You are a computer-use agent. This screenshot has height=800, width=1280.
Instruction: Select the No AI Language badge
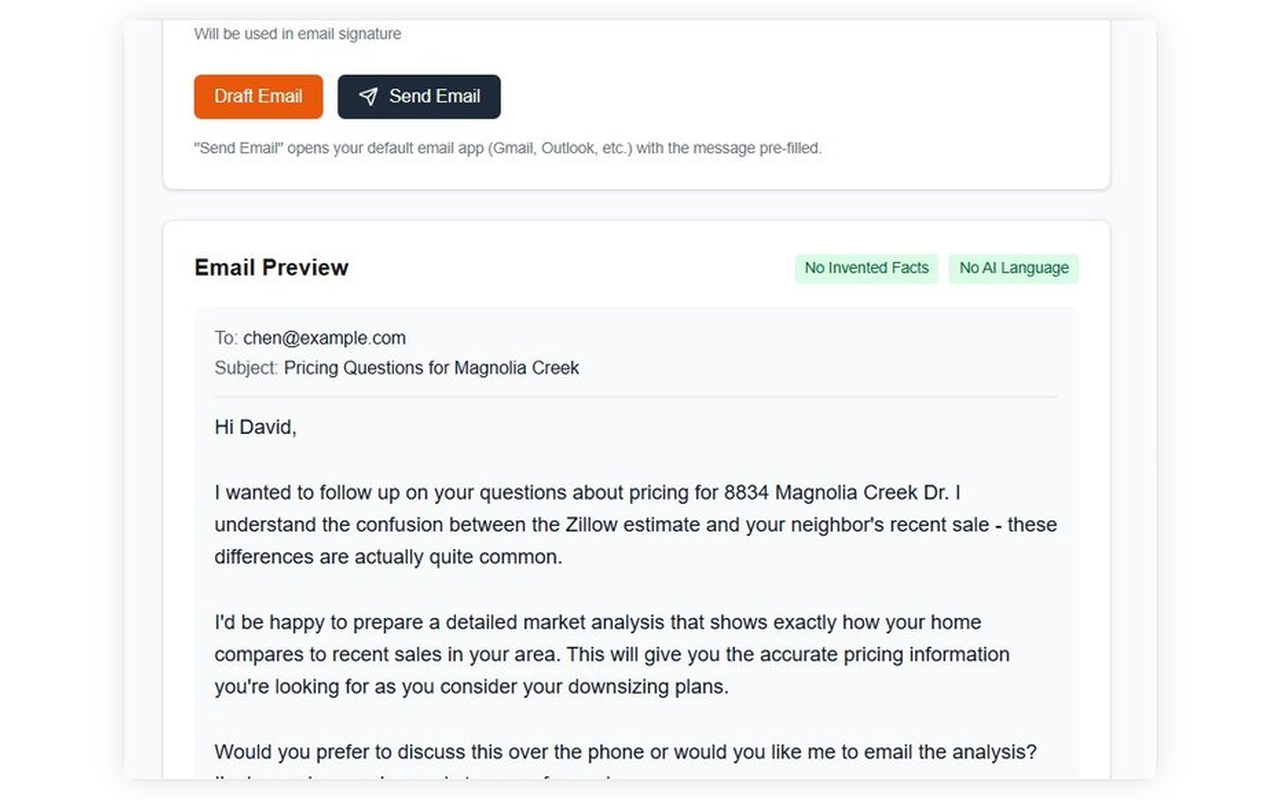coord(1013,268)
